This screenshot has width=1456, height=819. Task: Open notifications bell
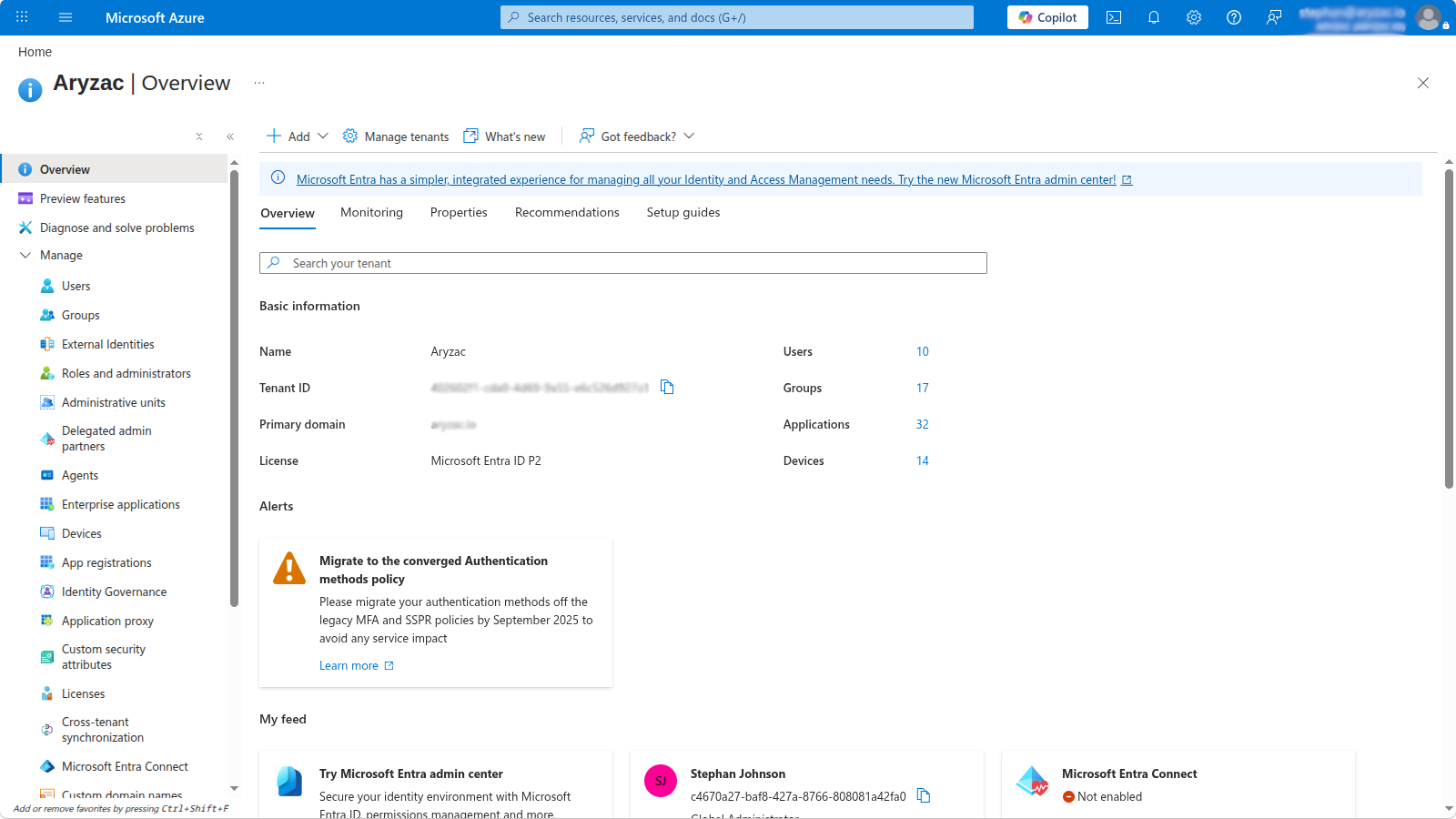pyautogui.click(x=1154, y=17)
